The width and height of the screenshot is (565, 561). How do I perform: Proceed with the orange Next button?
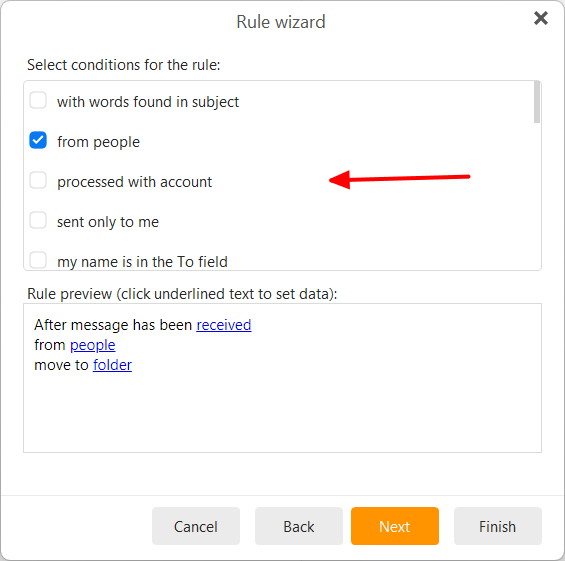pos(395,526)
